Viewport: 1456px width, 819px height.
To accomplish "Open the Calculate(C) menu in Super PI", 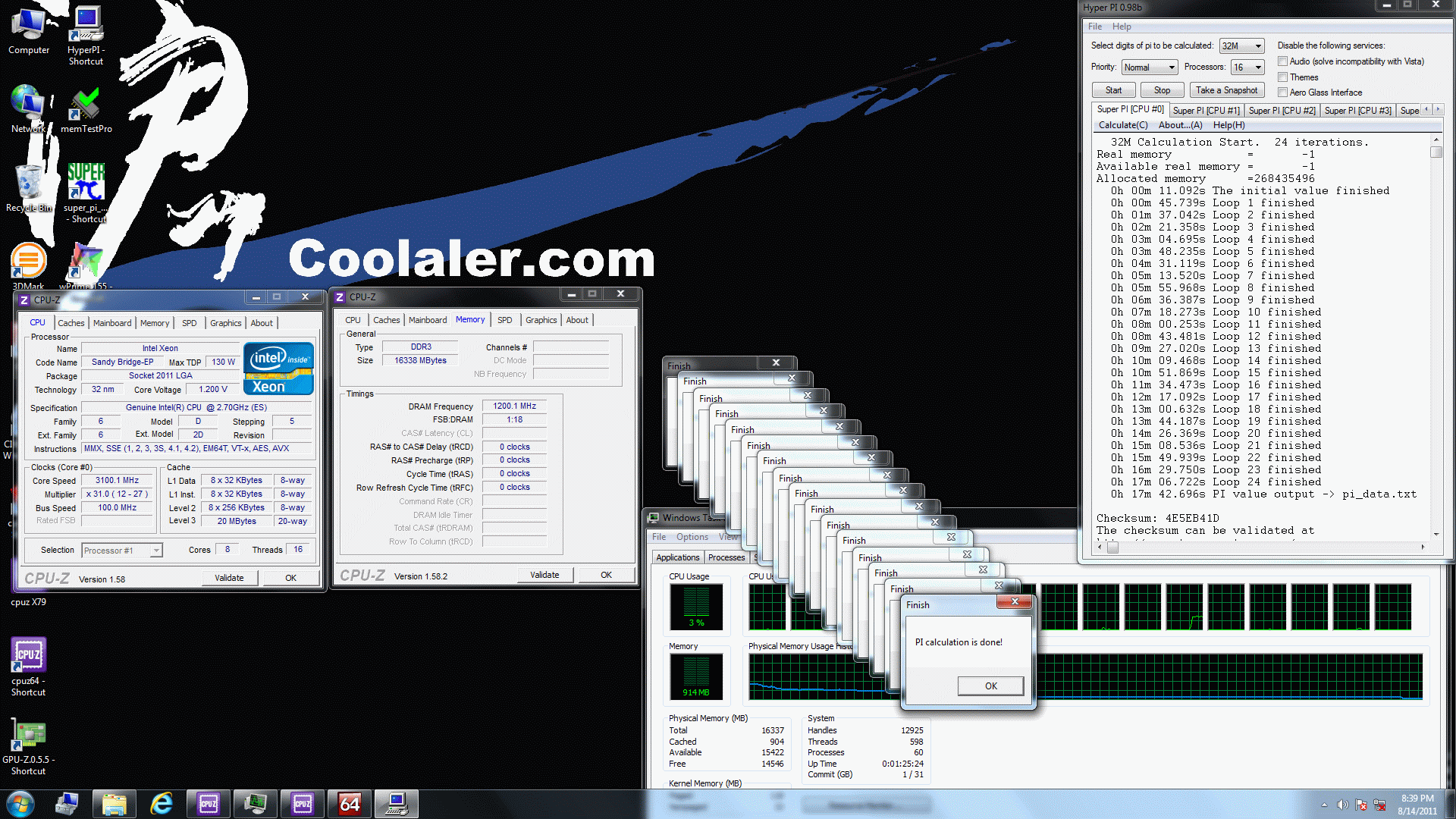I will 1123,125.
